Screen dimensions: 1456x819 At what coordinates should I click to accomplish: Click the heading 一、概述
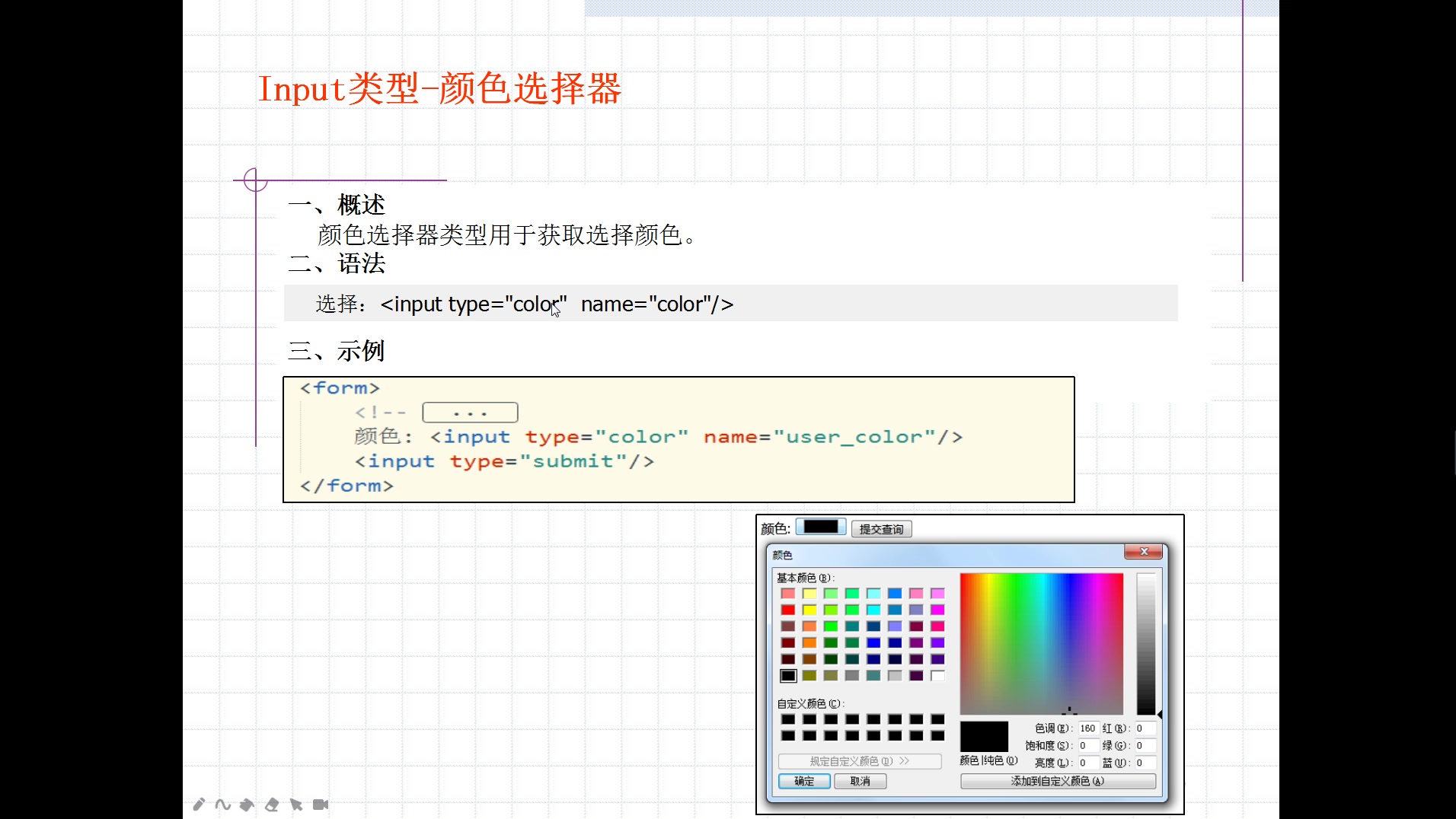[337, 205]
